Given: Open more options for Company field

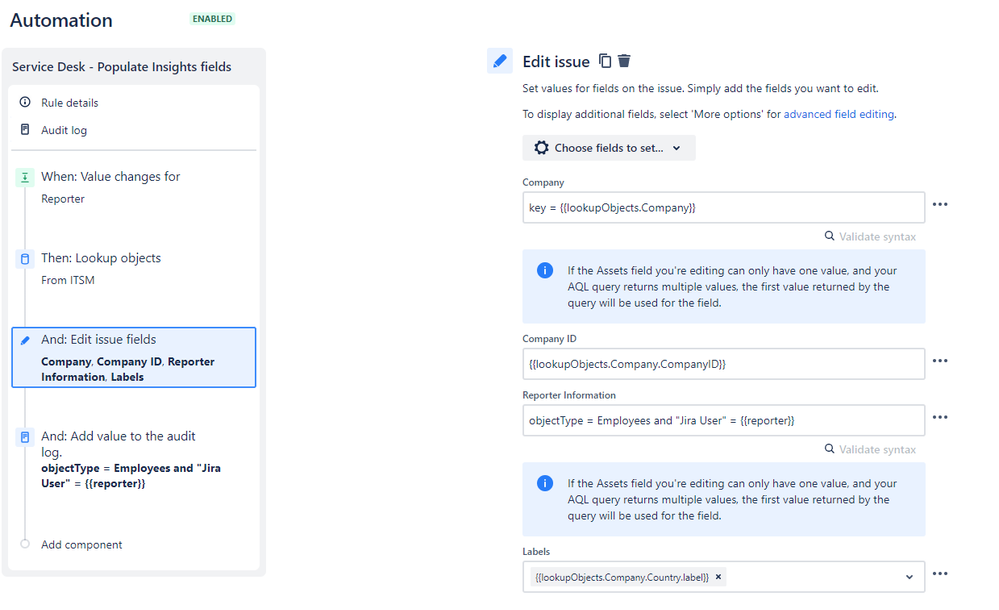Looking at the screenshot, I should tap(940, 205).
